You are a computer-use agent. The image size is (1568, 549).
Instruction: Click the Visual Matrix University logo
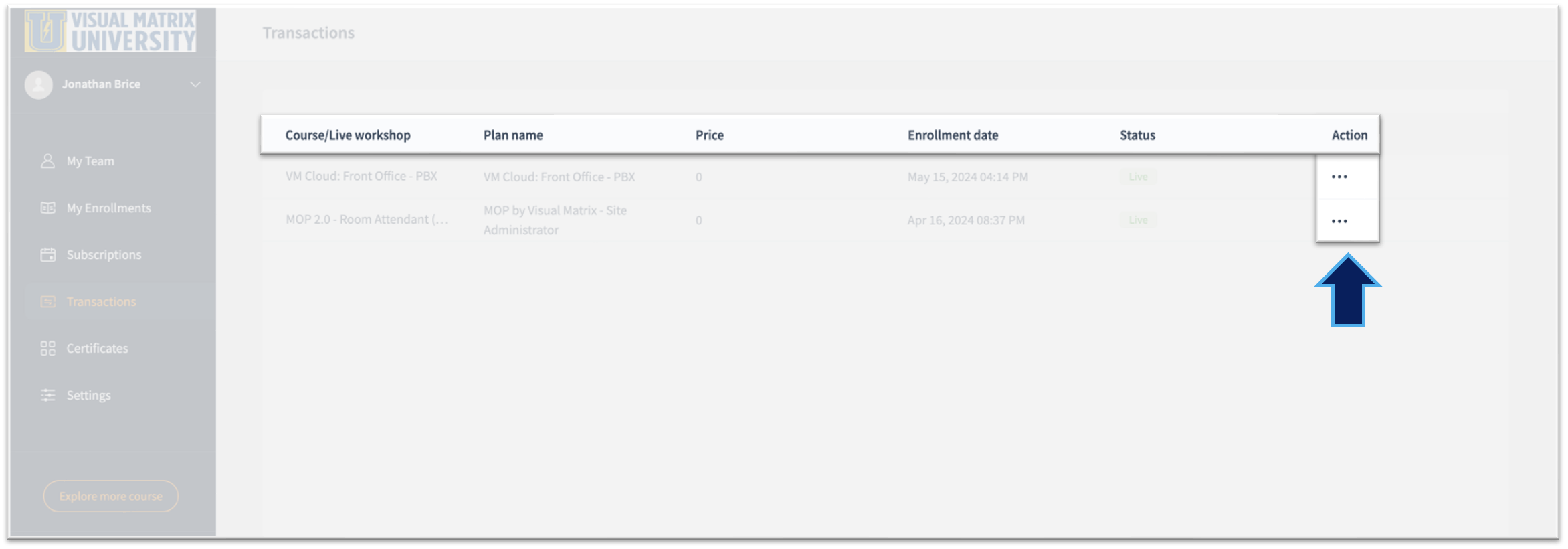pyautogui.click(x=111, y=31)
